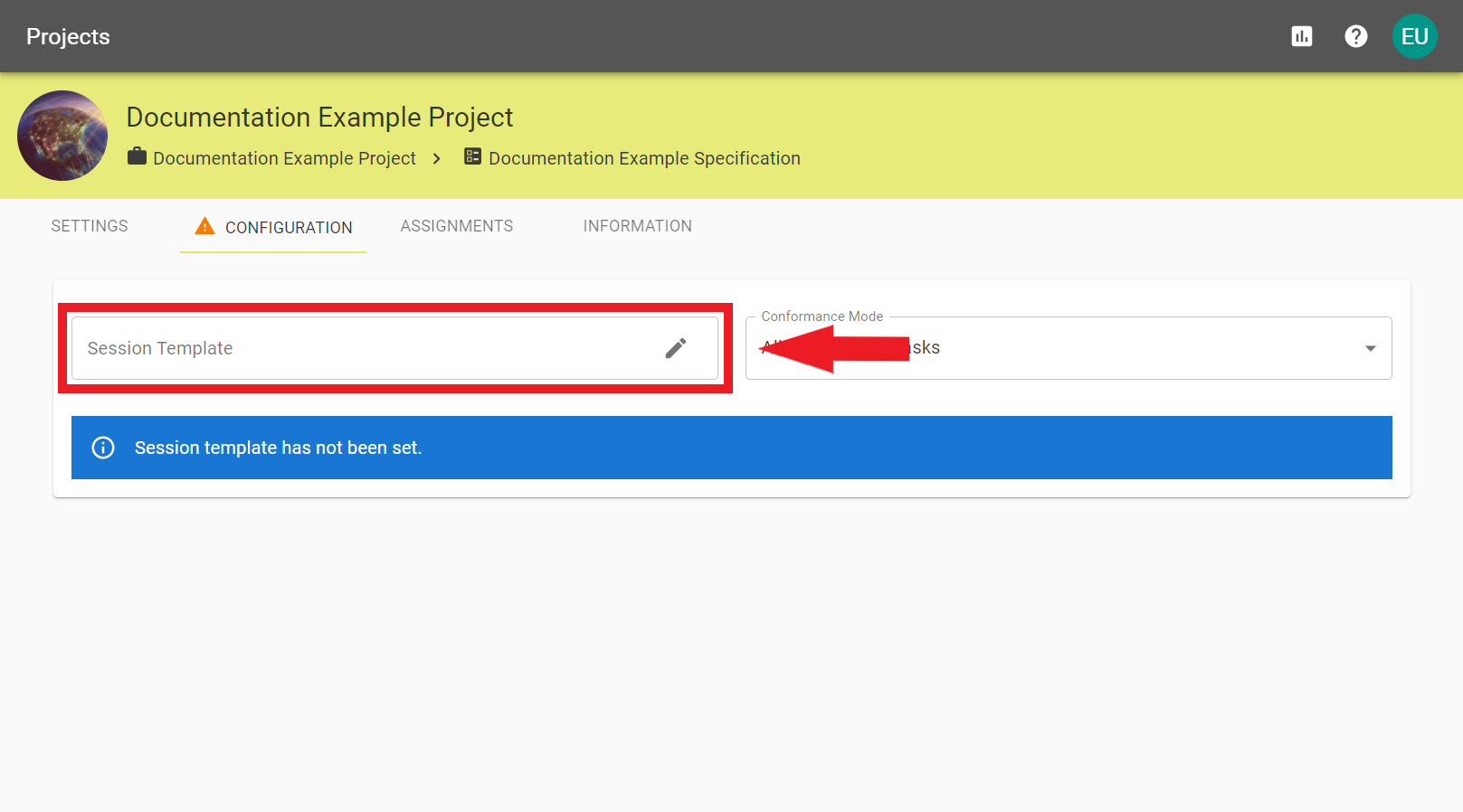Click the Projects title in the top bar
This screenshot has width=1463, height=812.
[x=68, y=36]
